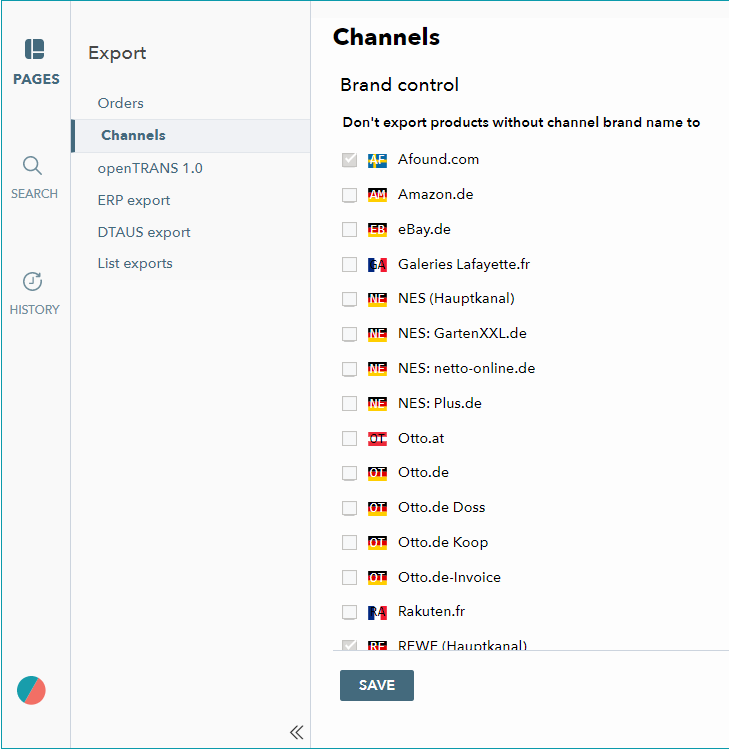Image resolution: width=729 pixels, height=749 pixels.
Task: Click the Otto.de Koop label
Action: tap(443, 543)
